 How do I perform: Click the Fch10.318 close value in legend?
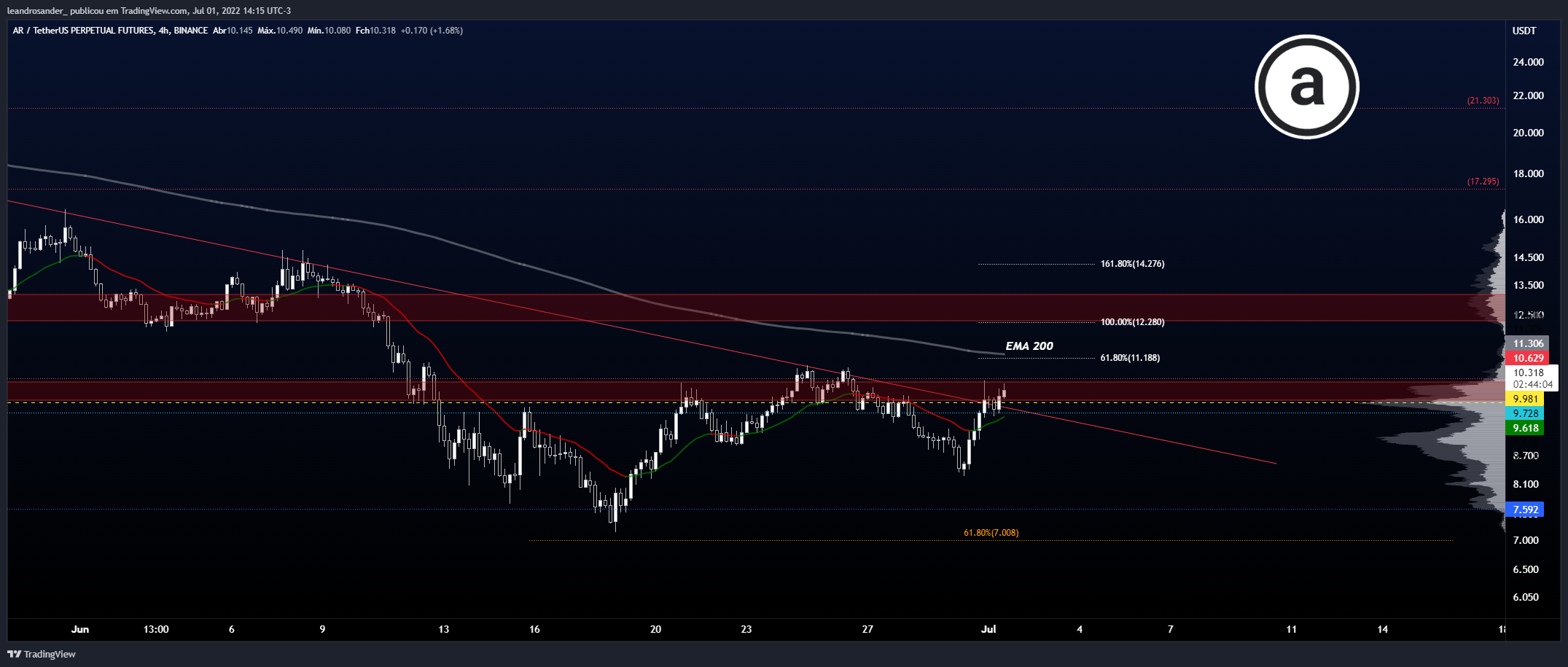[375, 31]
